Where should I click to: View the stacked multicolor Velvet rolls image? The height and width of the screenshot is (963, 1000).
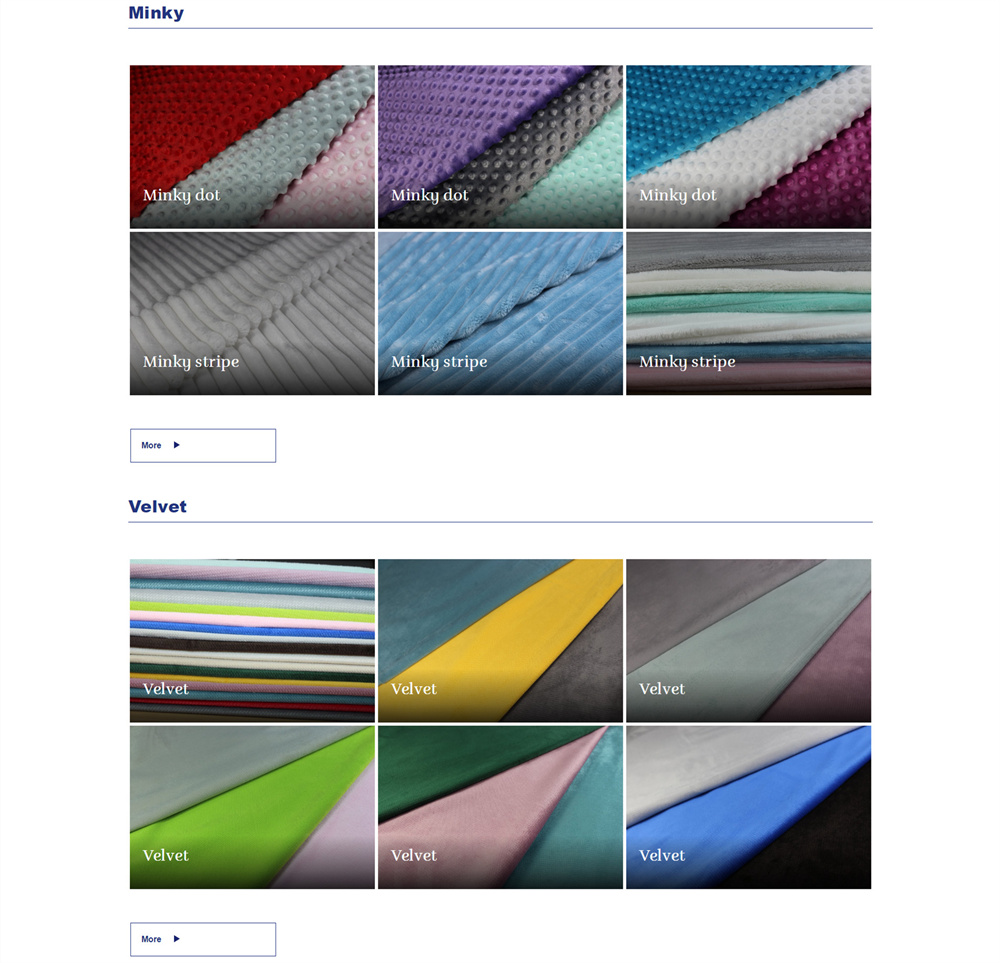tap(252, 640)
